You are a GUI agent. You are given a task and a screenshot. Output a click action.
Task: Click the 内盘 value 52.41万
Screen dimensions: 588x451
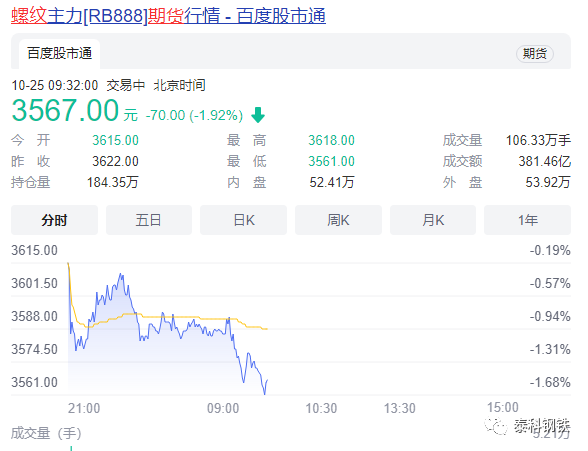332,183
